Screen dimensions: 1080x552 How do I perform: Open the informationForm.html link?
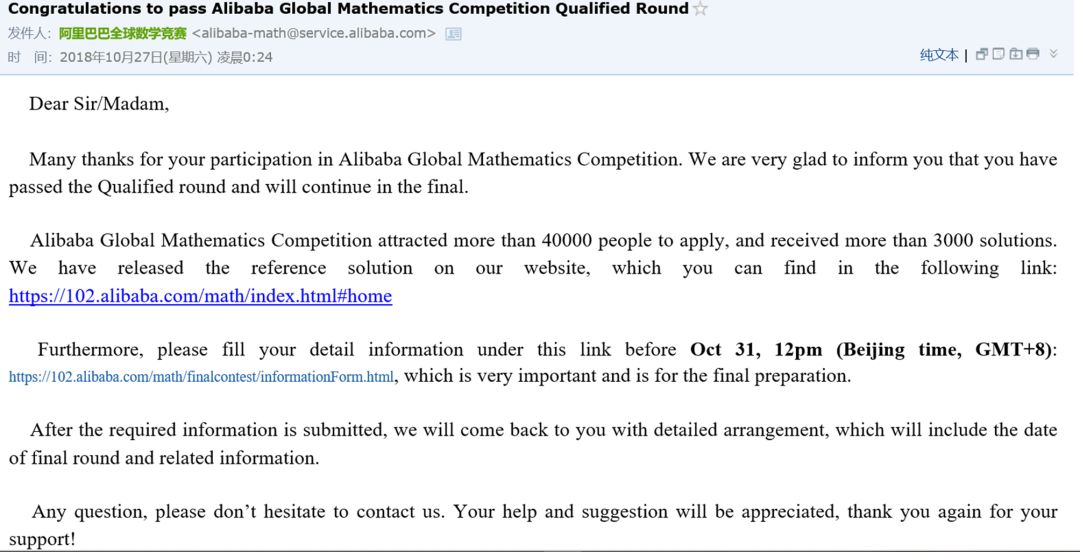[201, 377]
